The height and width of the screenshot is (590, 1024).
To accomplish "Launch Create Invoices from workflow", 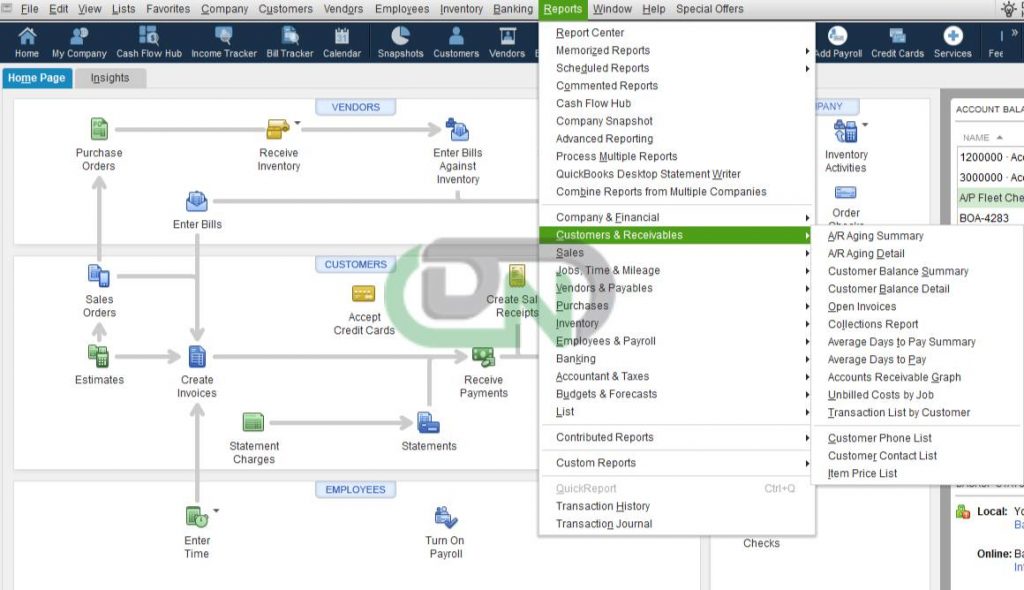I will click(x=197, y=357).
